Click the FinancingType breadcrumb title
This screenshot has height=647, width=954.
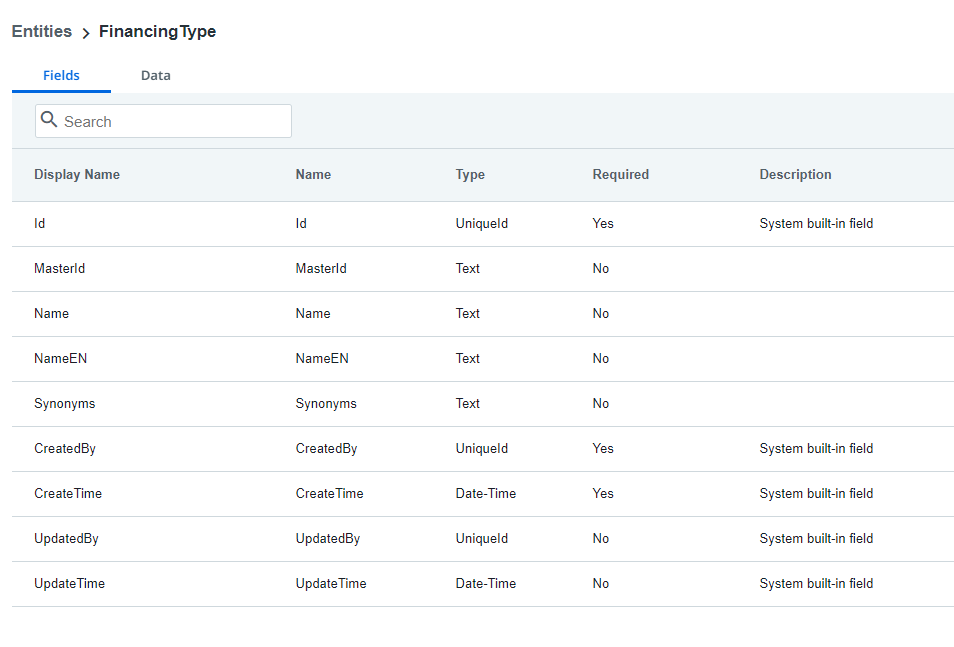point(158,32)
